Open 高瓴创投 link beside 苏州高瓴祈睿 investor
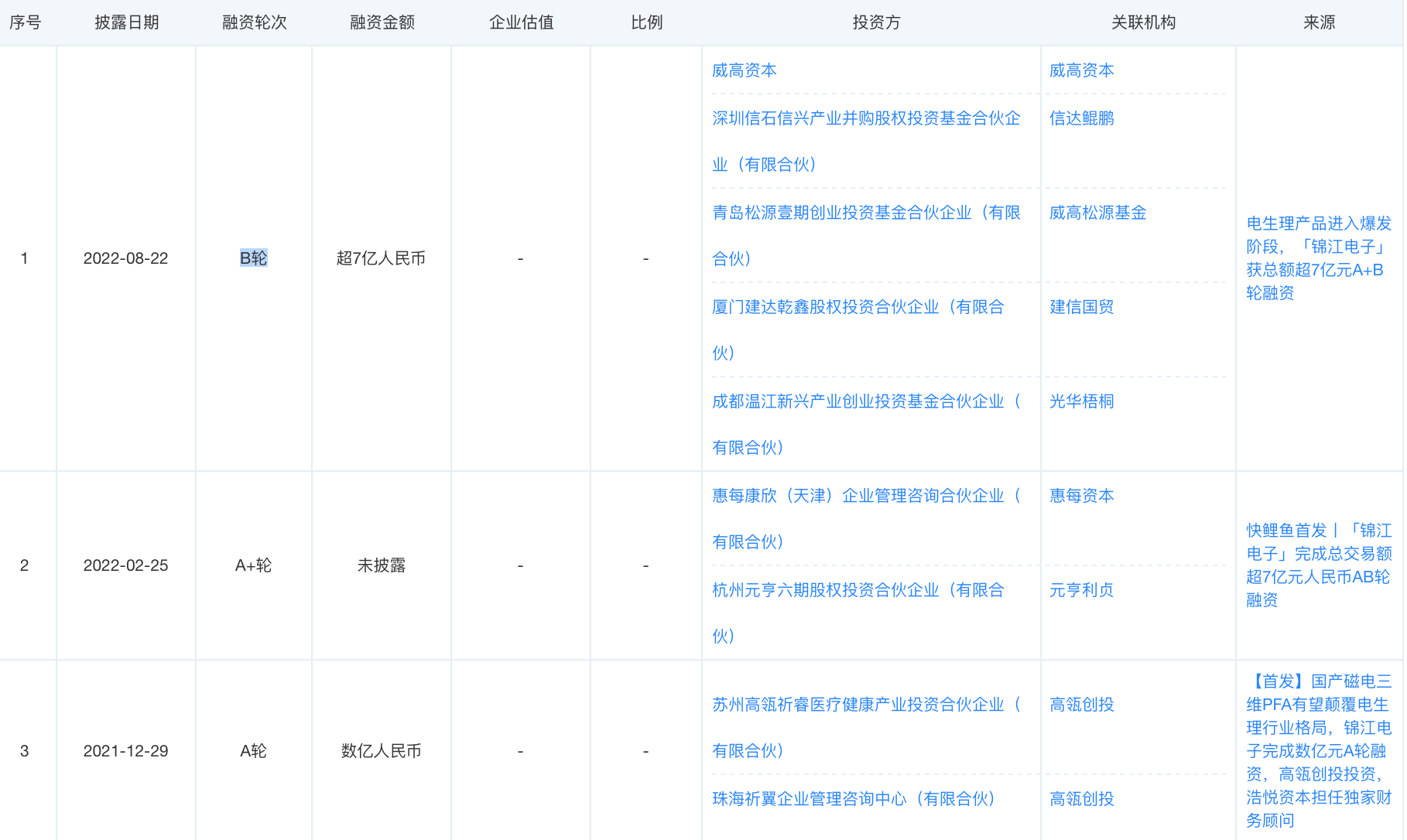The width and height of the screenshot is (1407, 840). click(1081, 705)
